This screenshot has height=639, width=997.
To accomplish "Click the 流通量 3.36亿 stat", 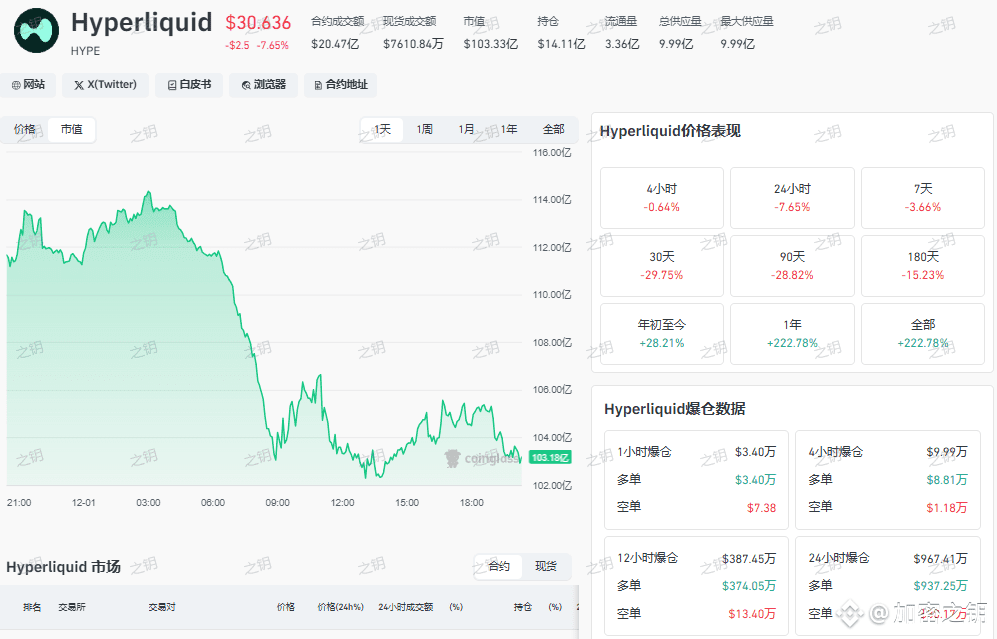I will coord(621,32).
